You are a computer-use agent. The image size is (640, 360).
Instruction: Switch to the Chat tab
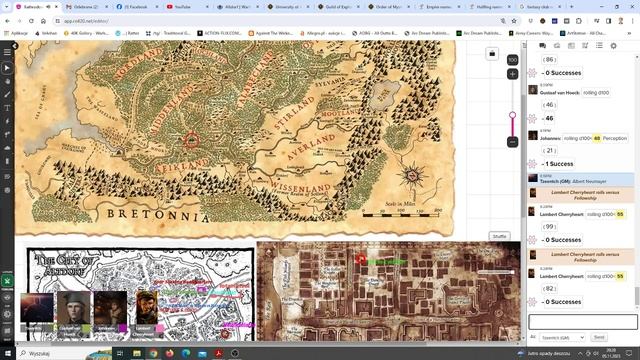(x=542, y=46)
